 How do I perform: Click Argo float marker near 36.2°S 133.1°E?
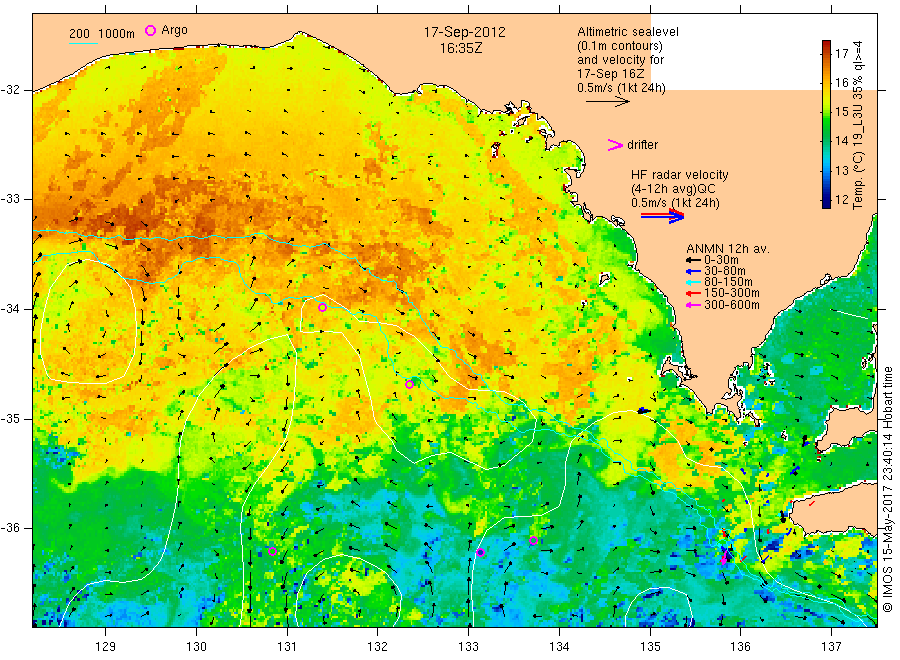pos(481,553)
